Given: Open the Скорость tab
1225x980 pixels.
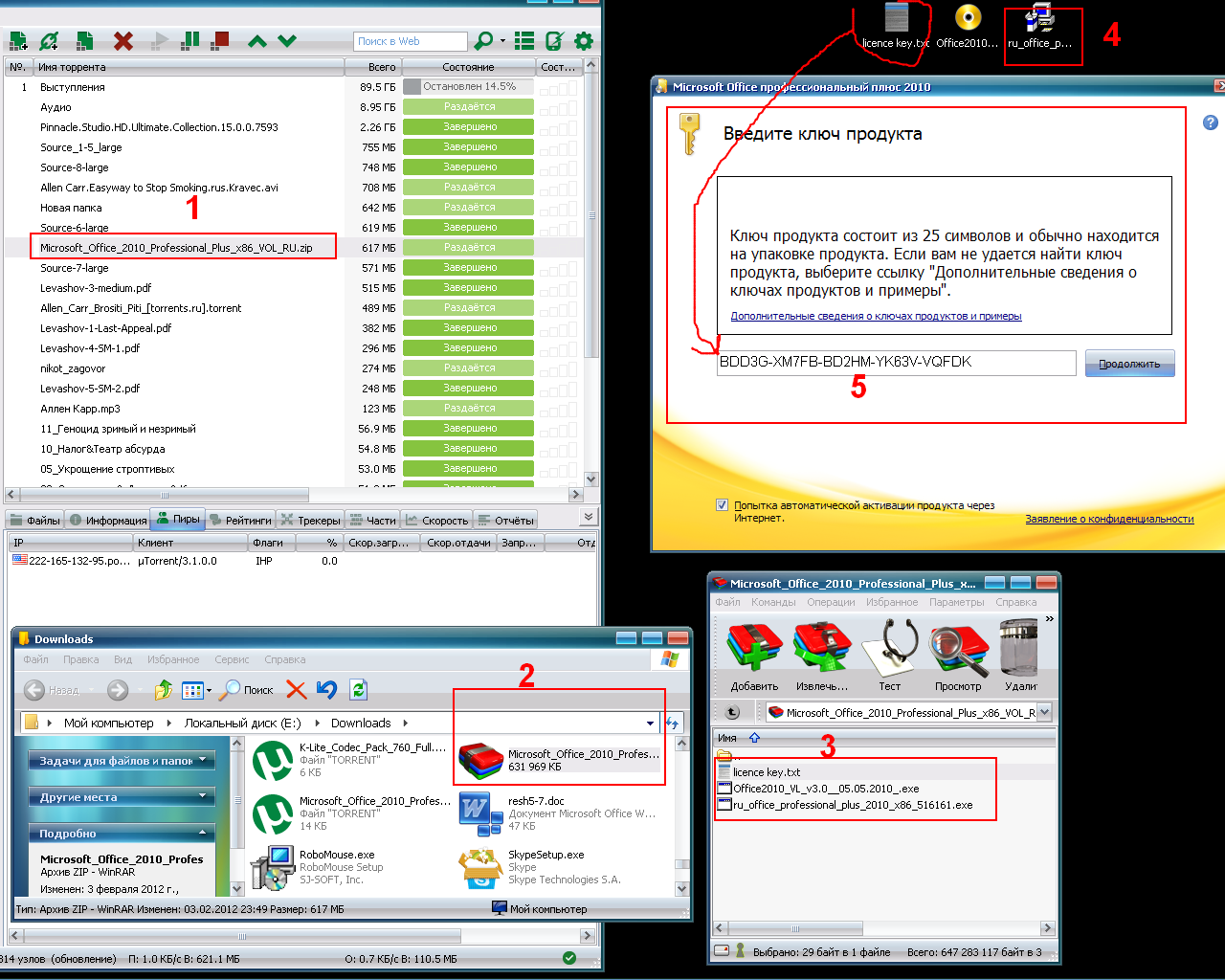Looking at the screenshot, I should pyautogui.click(x=436, y=521).
